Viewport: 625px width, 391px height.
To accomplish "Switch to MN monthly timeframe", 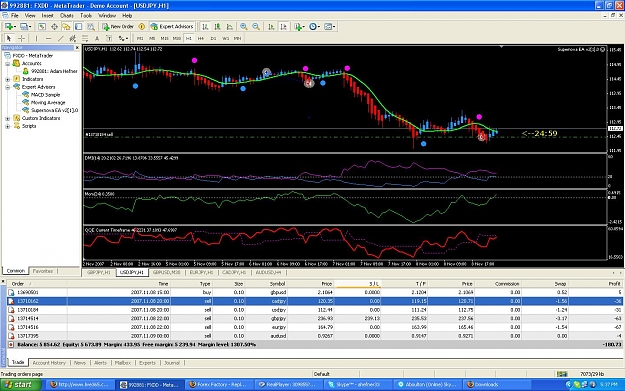I will click(238, 38).
